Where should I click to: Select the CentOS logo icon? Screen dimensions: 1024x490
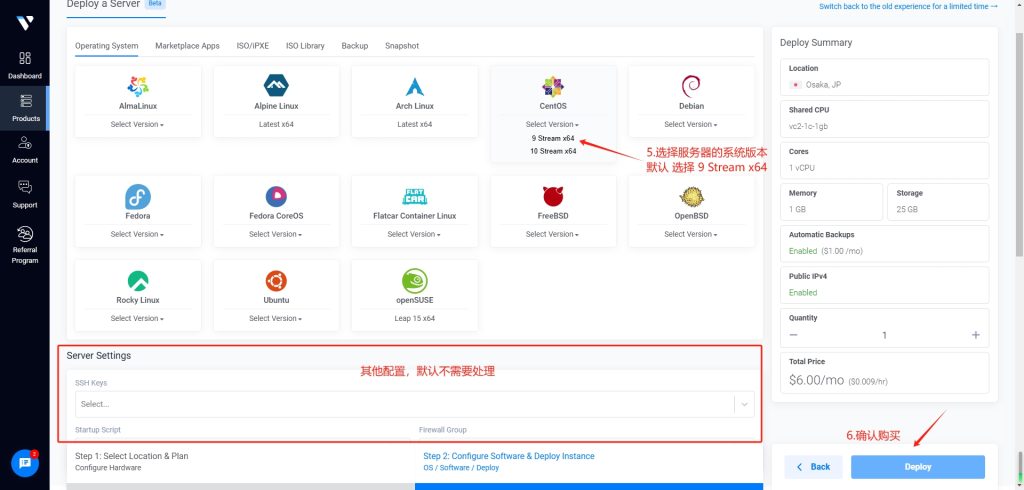[x=553, y=86]
